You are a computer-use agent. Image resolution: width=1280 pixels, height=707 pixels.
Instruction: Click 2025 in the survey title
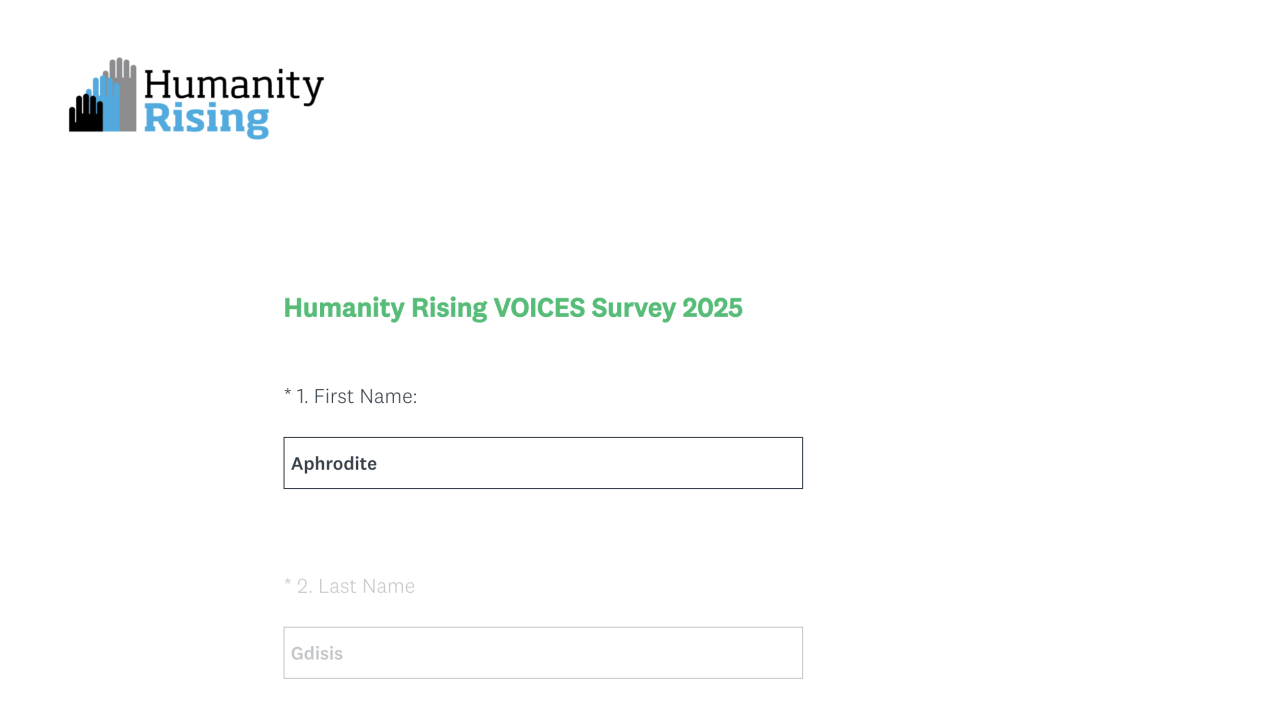(712, 308)
